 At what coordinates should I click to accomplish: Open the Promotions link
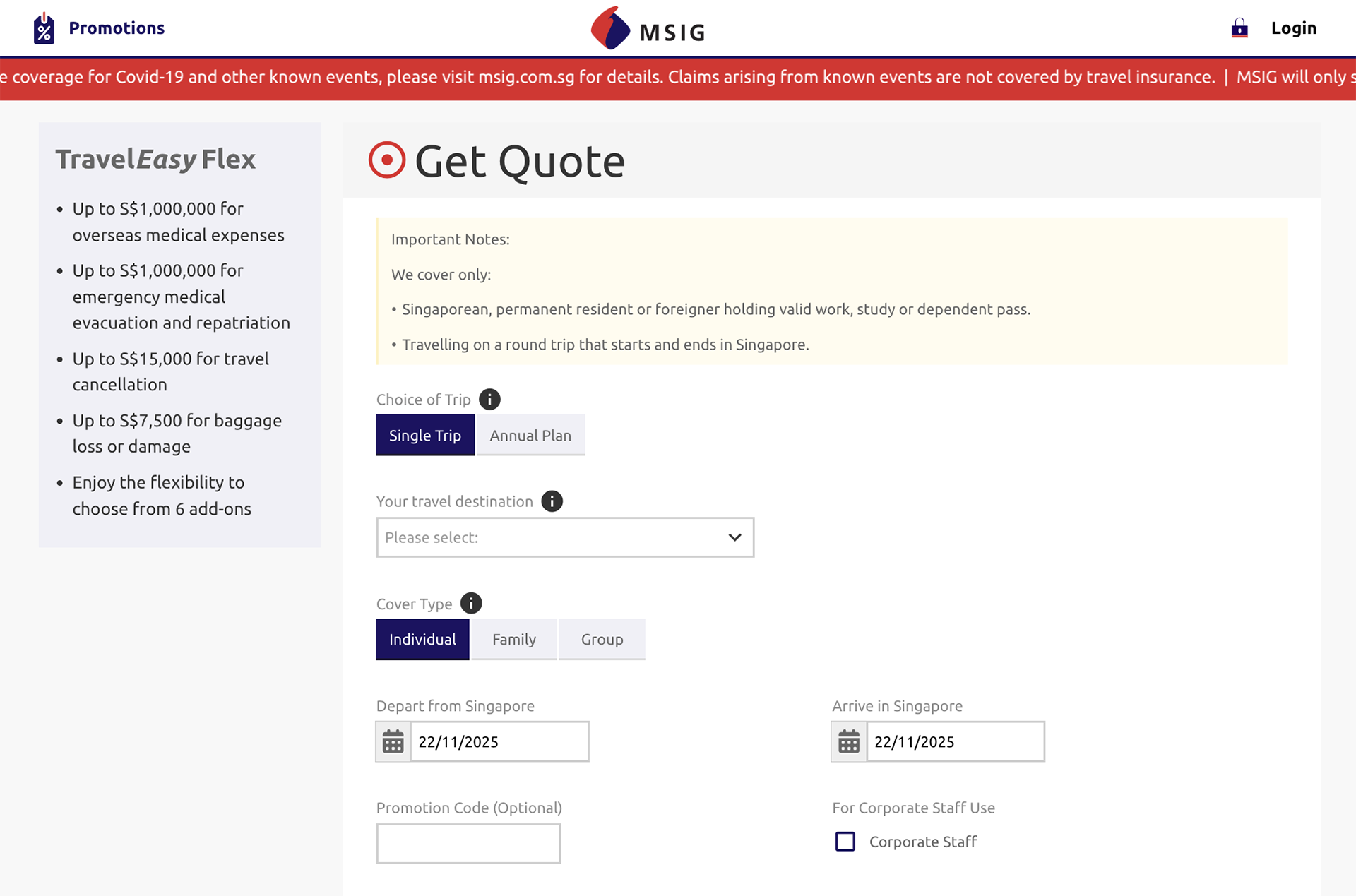click(x=117, y=28)
